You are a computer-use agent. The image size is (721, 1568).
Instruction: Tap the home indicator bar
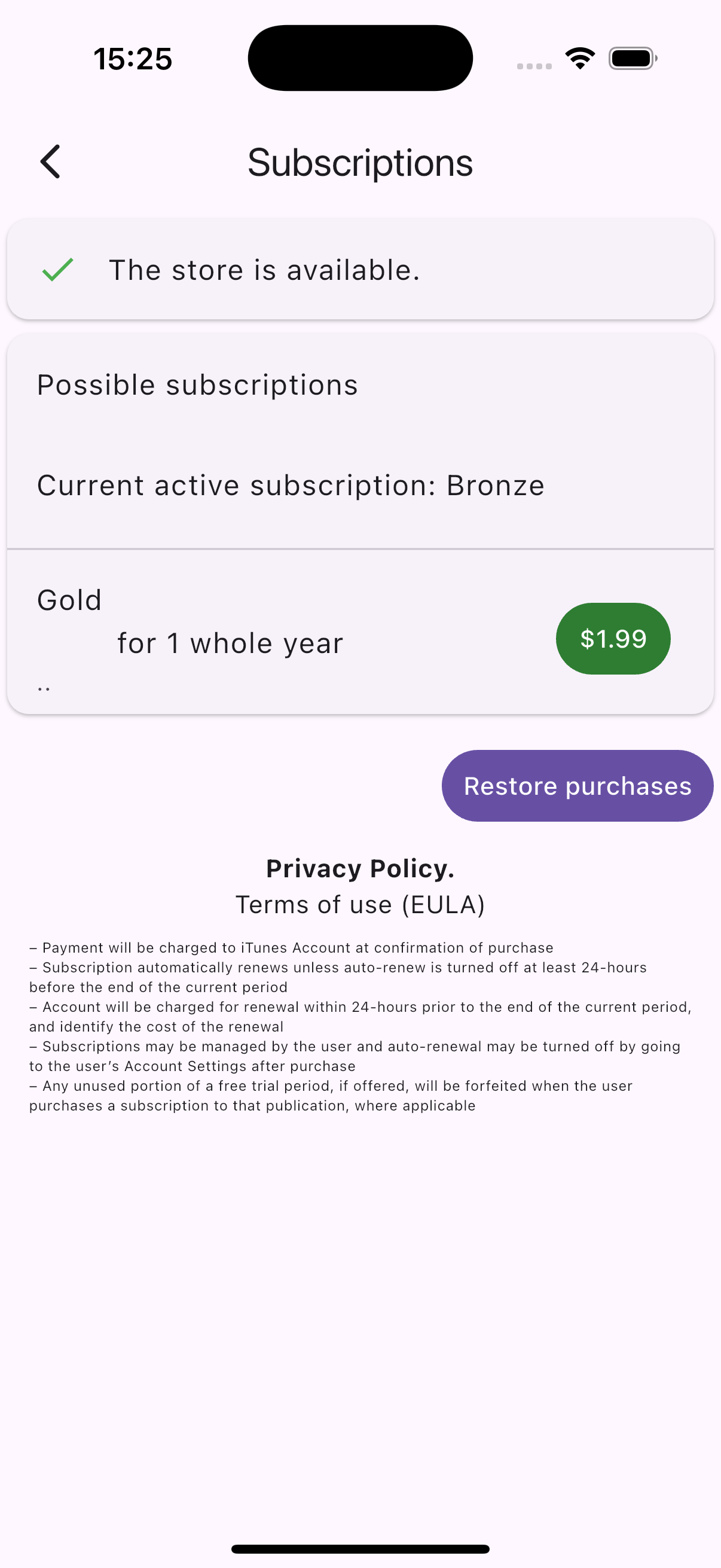(360, 1548)
